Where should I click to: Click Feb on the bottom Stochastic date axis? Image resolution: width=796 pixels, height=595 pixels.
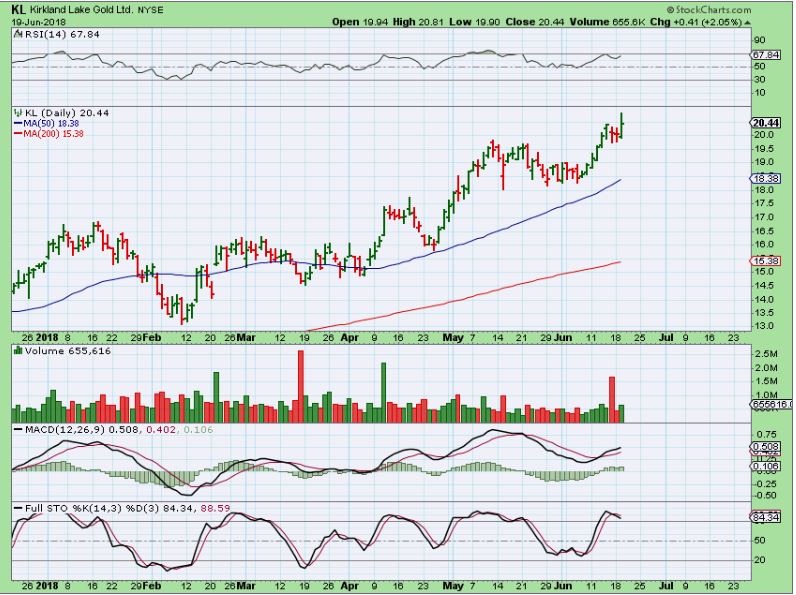pyautogui.click(x=152, y=586)
